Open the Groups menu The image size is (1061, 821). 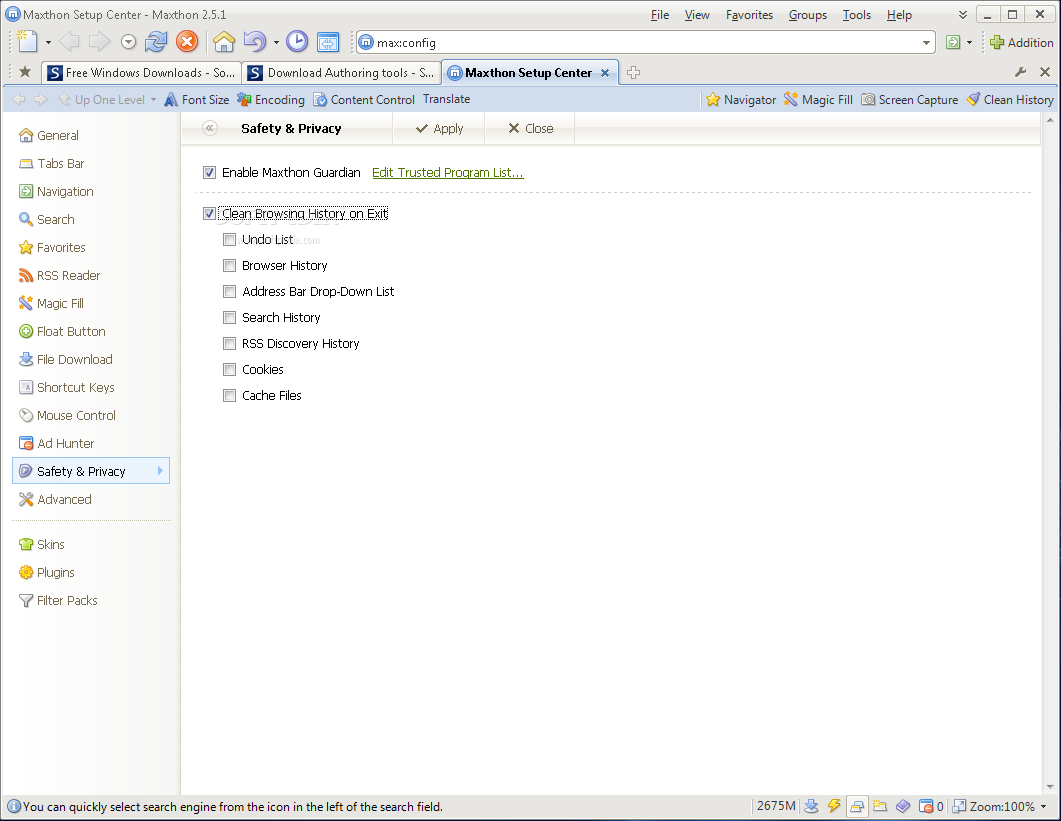[807, 15]
